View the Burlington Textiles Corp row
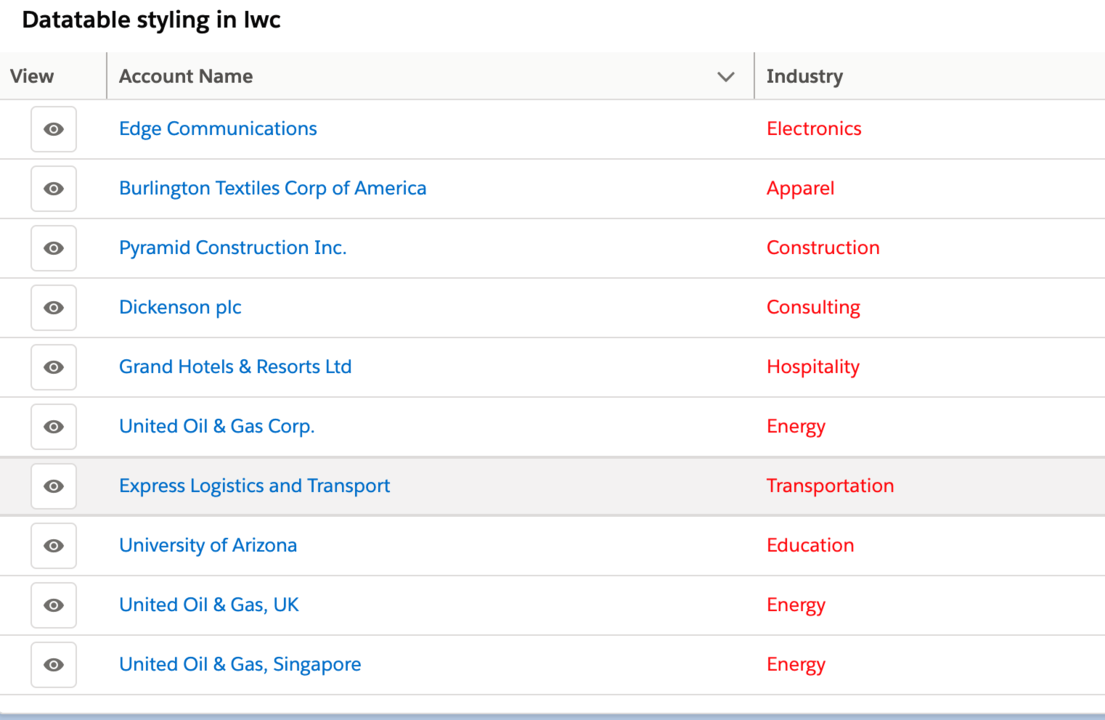The width and height of the screenshot is (1105, 720). (x=54, y=189)
